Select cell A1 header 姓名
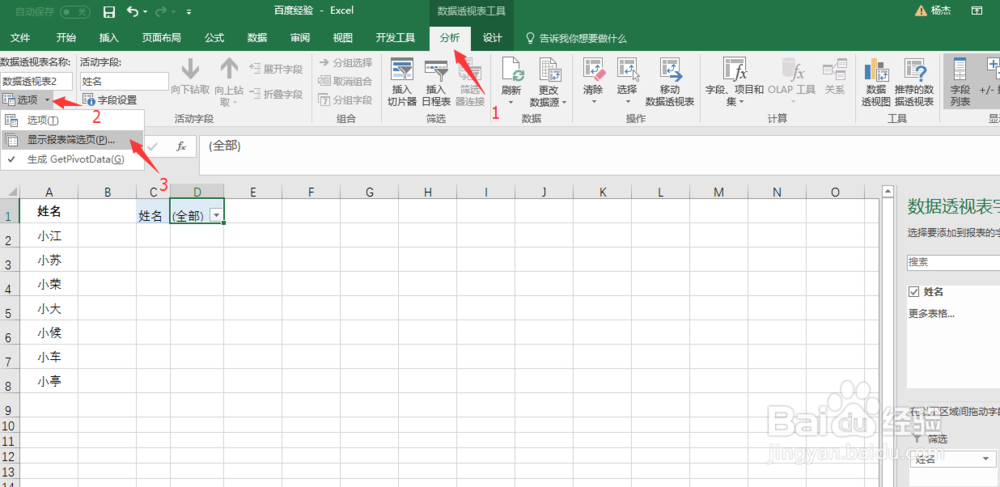Image resolution: width=1000 pixels, height=487 pixels. [49, 211]
